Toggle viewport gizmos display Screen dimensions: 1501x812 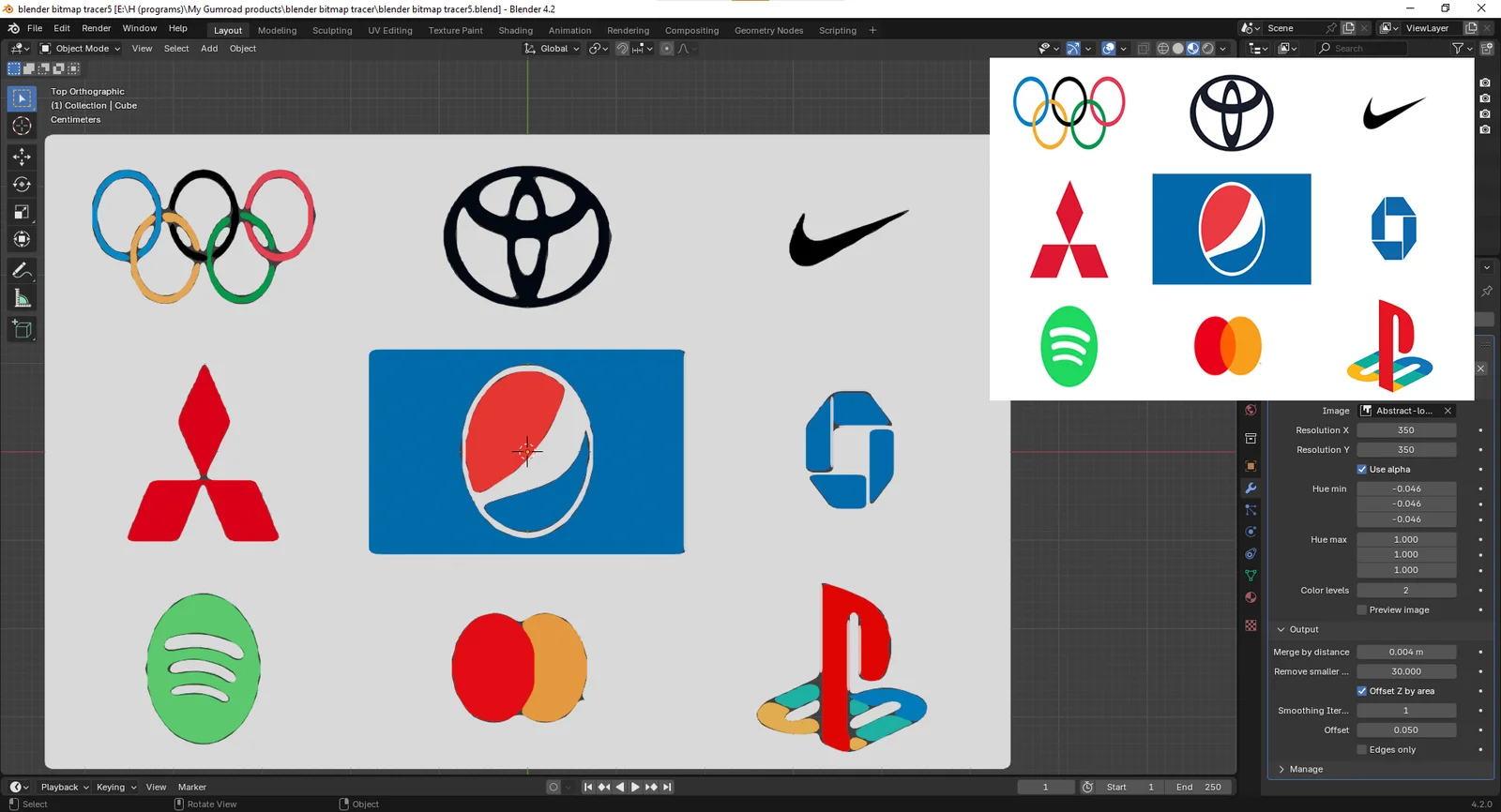(x=1073, y=49)
